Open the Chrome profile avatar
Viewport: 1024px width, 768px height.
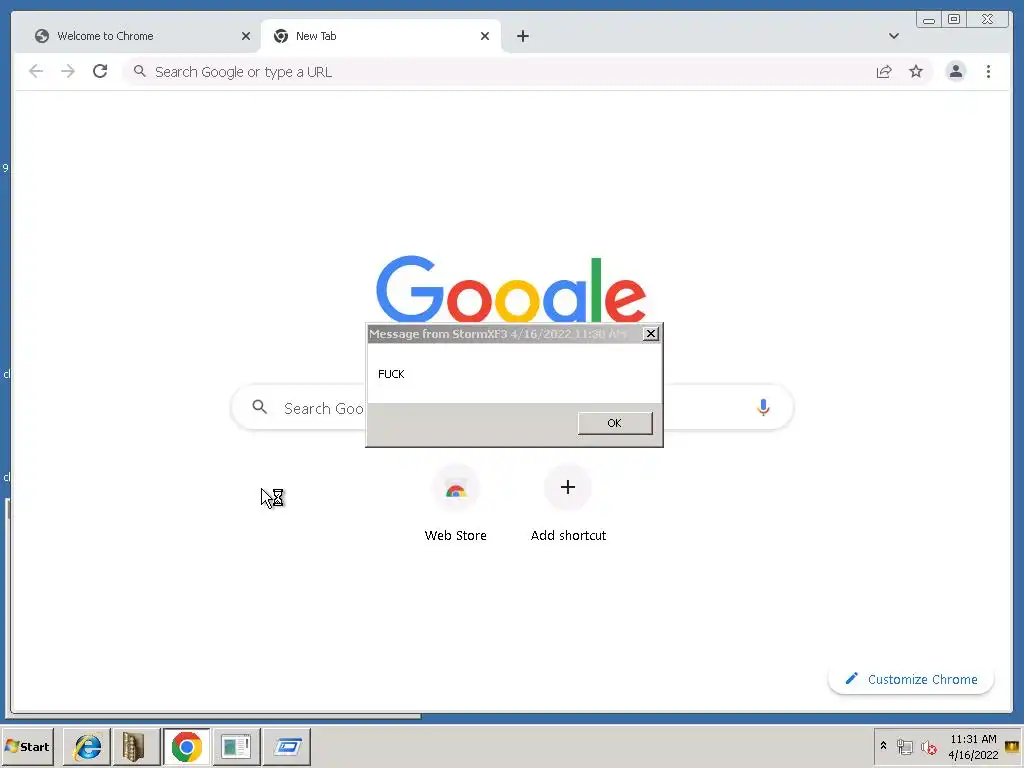click(955, 71)
